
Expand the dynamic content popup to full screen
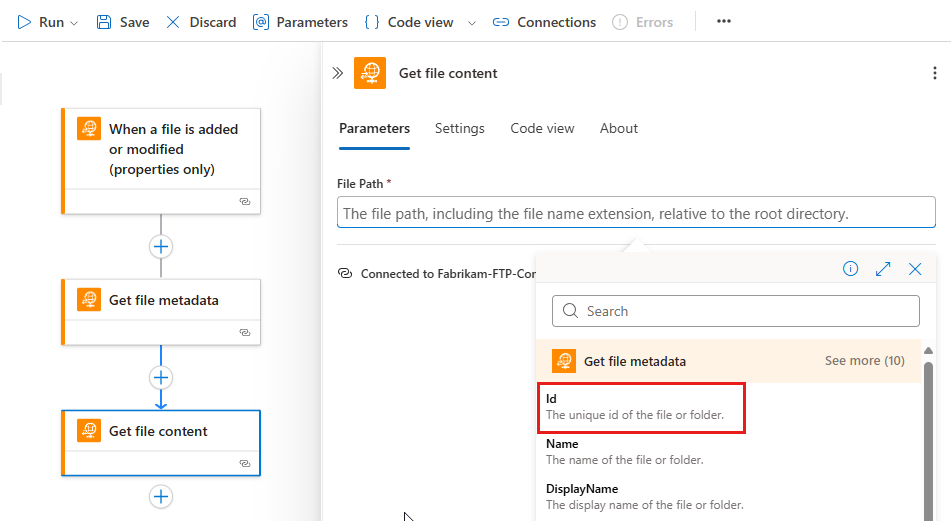tap(883, 269)
